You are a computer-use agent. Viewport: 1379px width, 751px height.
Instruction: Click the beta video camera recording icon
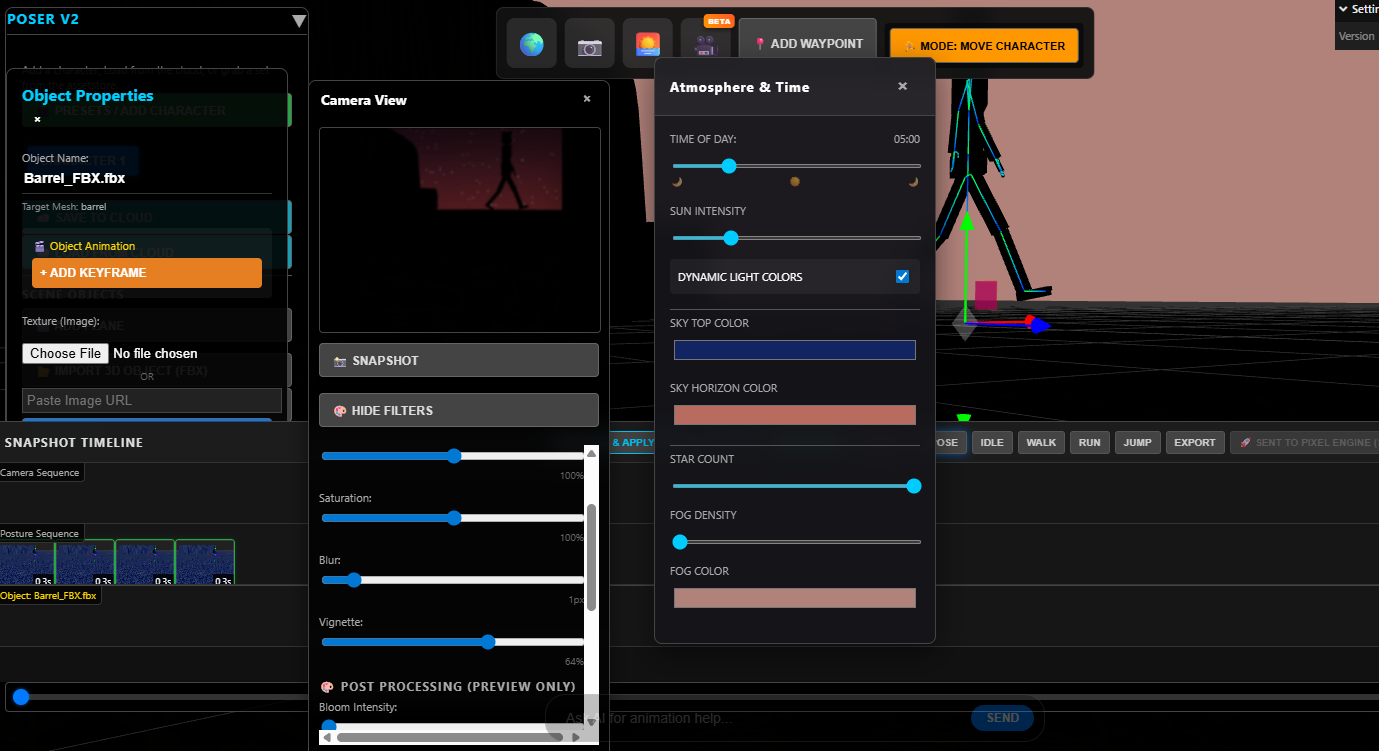(x=707, y=44)
